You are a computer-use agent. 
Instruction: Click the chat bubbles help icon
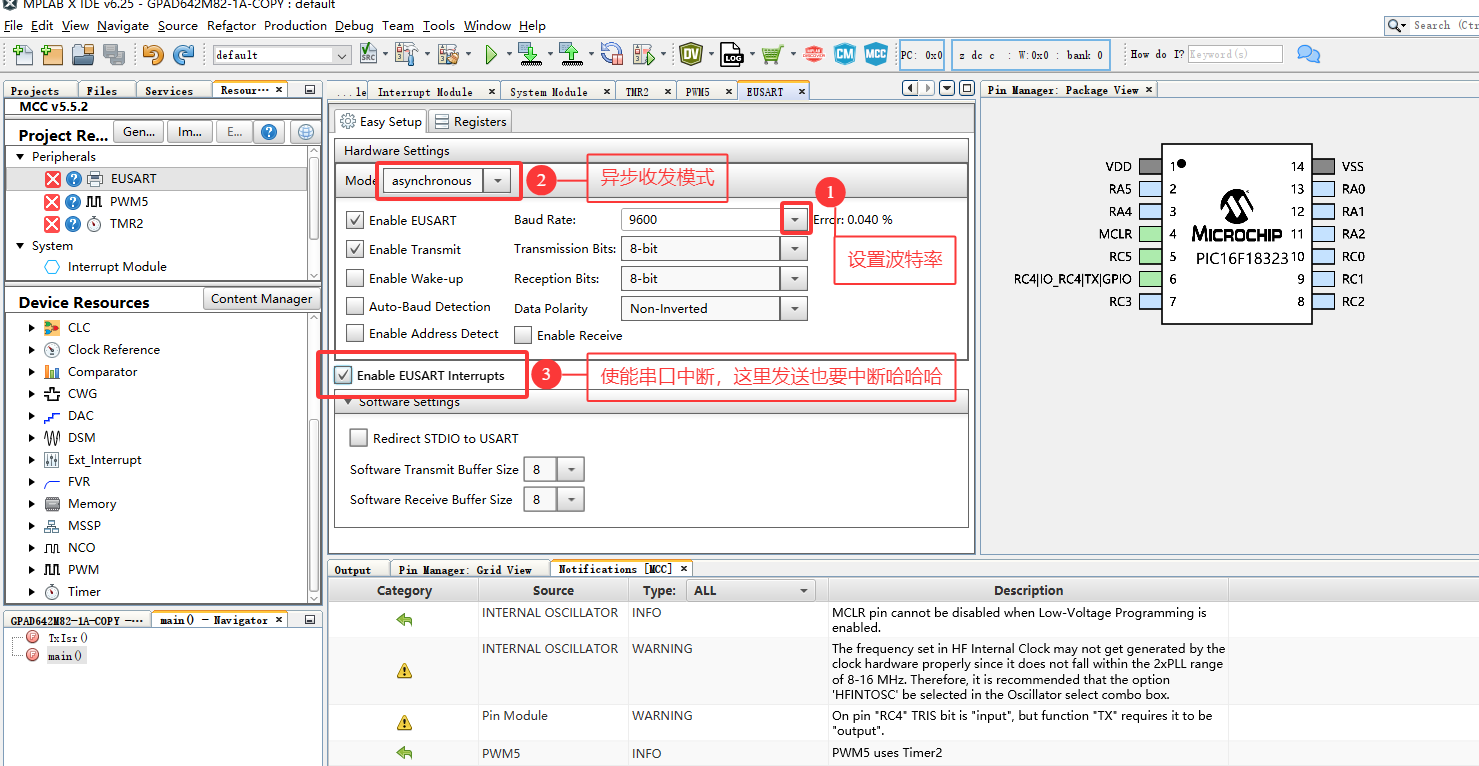(x=1308, y=54)
